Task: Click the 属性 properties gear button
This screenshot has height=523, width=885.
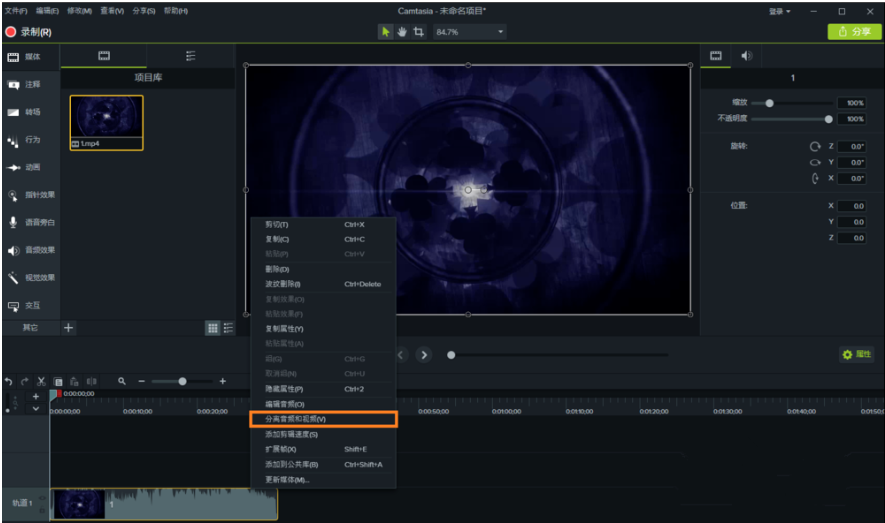Action: [856, 354]
